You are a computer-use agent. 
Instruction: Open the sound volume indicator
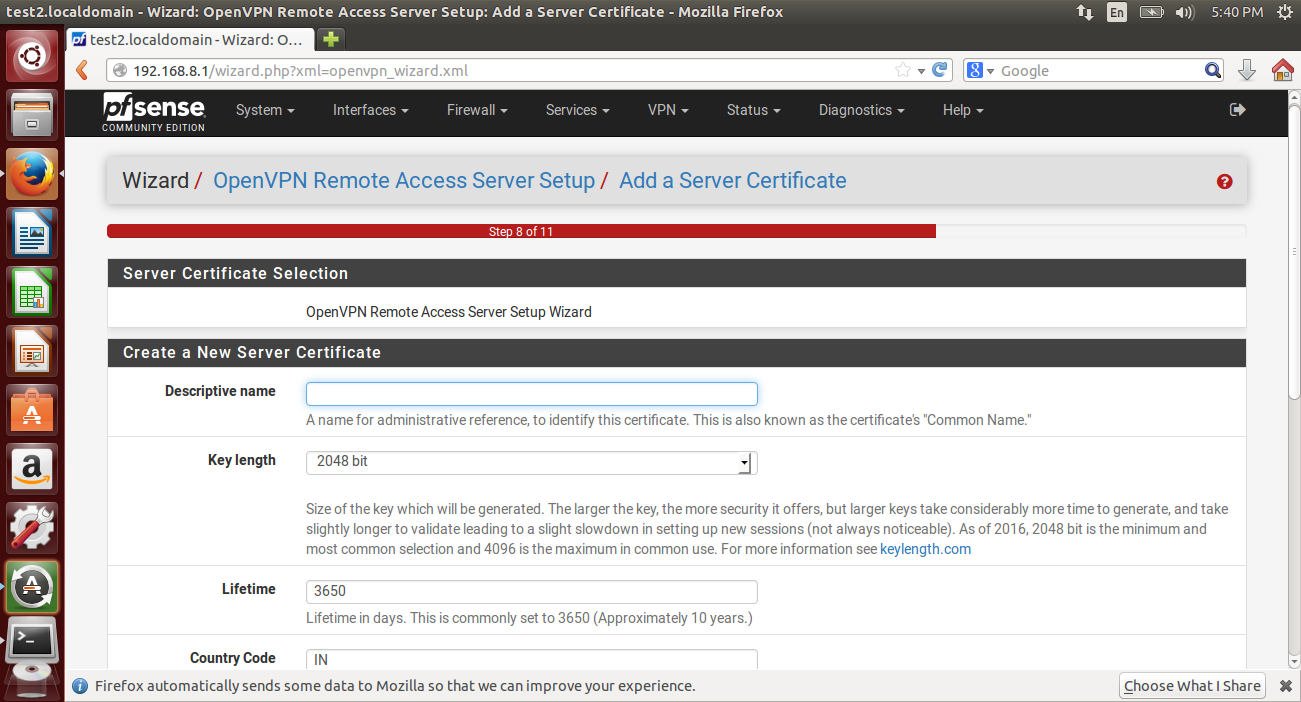click(1185, 12)
